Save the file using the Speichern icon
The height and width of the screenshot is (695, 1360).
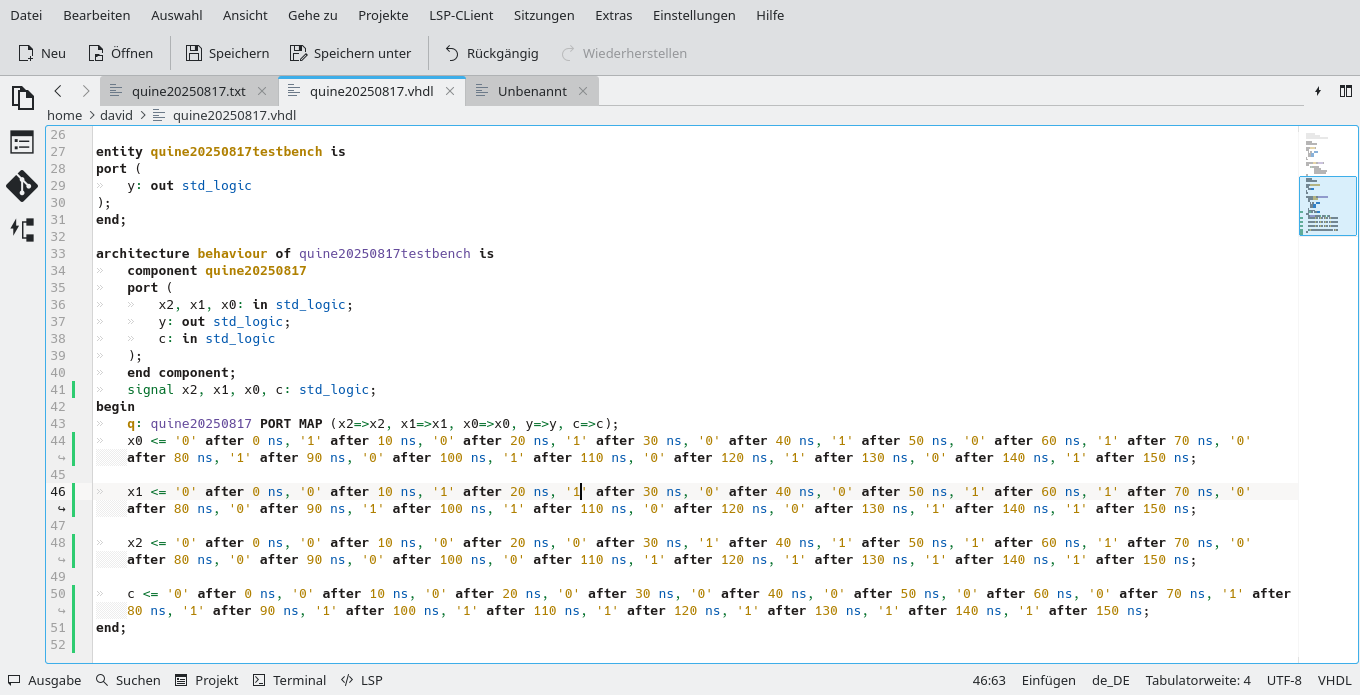click(x=227, y=53)
